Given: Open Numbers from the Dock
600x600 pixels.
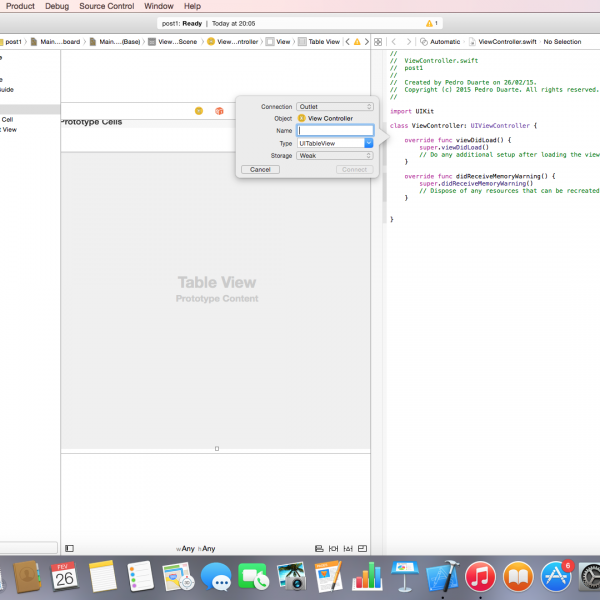Looking at the screenshot, I should 367,576.
